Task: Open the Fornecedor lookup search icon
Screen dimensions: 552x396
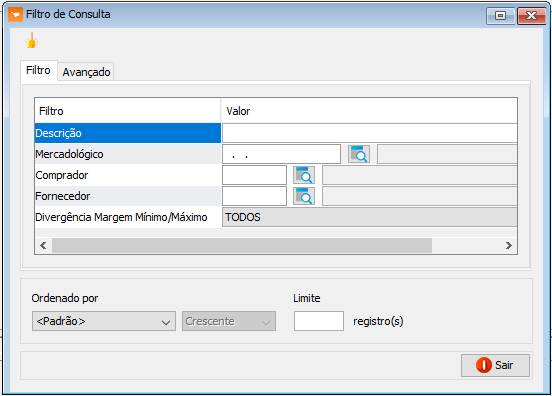Action: (x=304, y=196)
